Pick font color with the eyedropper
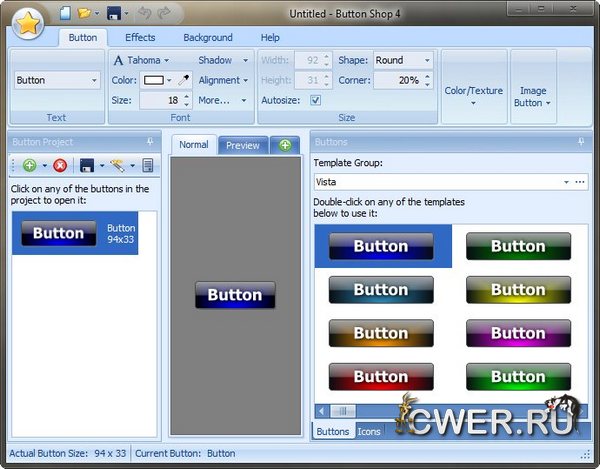600x469 pixels. [x=183, y=80]
